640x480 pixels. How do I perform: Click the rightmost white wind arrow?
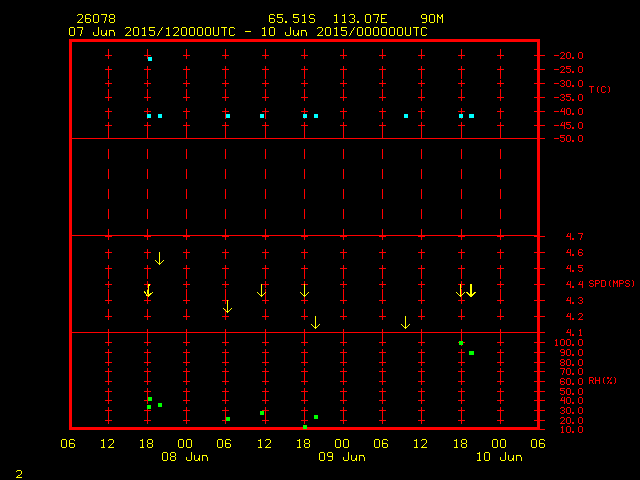click(405, 322)
